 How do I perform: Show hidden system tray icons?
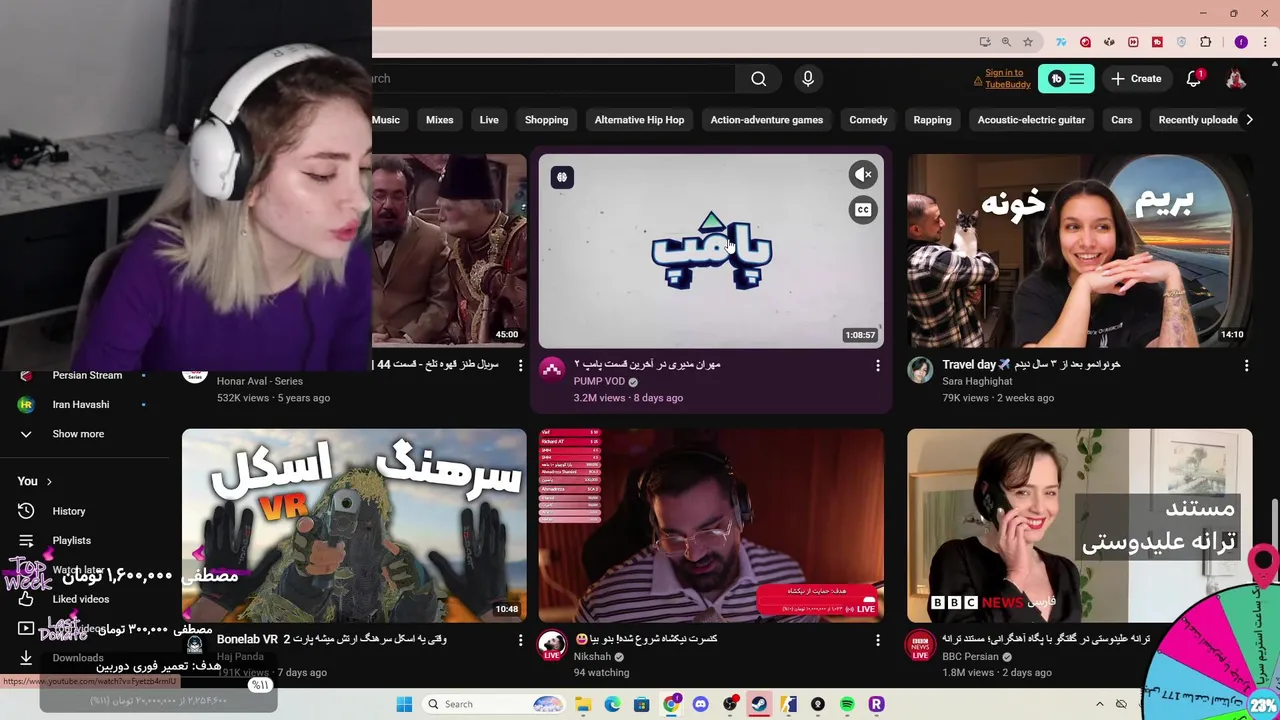(1099, 704)
